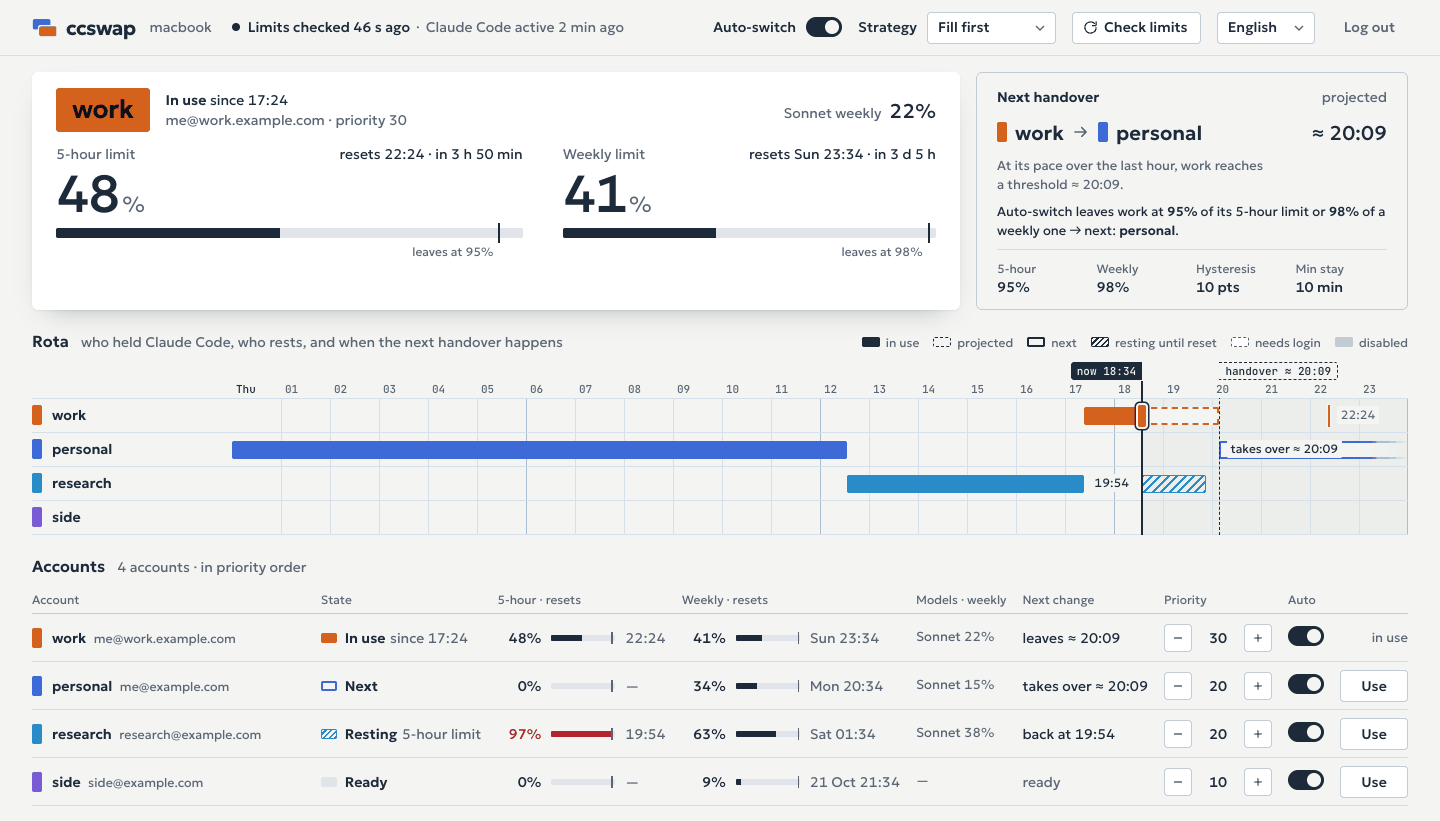
Task: Click the blue personal bar in Rota timeline
Action: [539, 450]
